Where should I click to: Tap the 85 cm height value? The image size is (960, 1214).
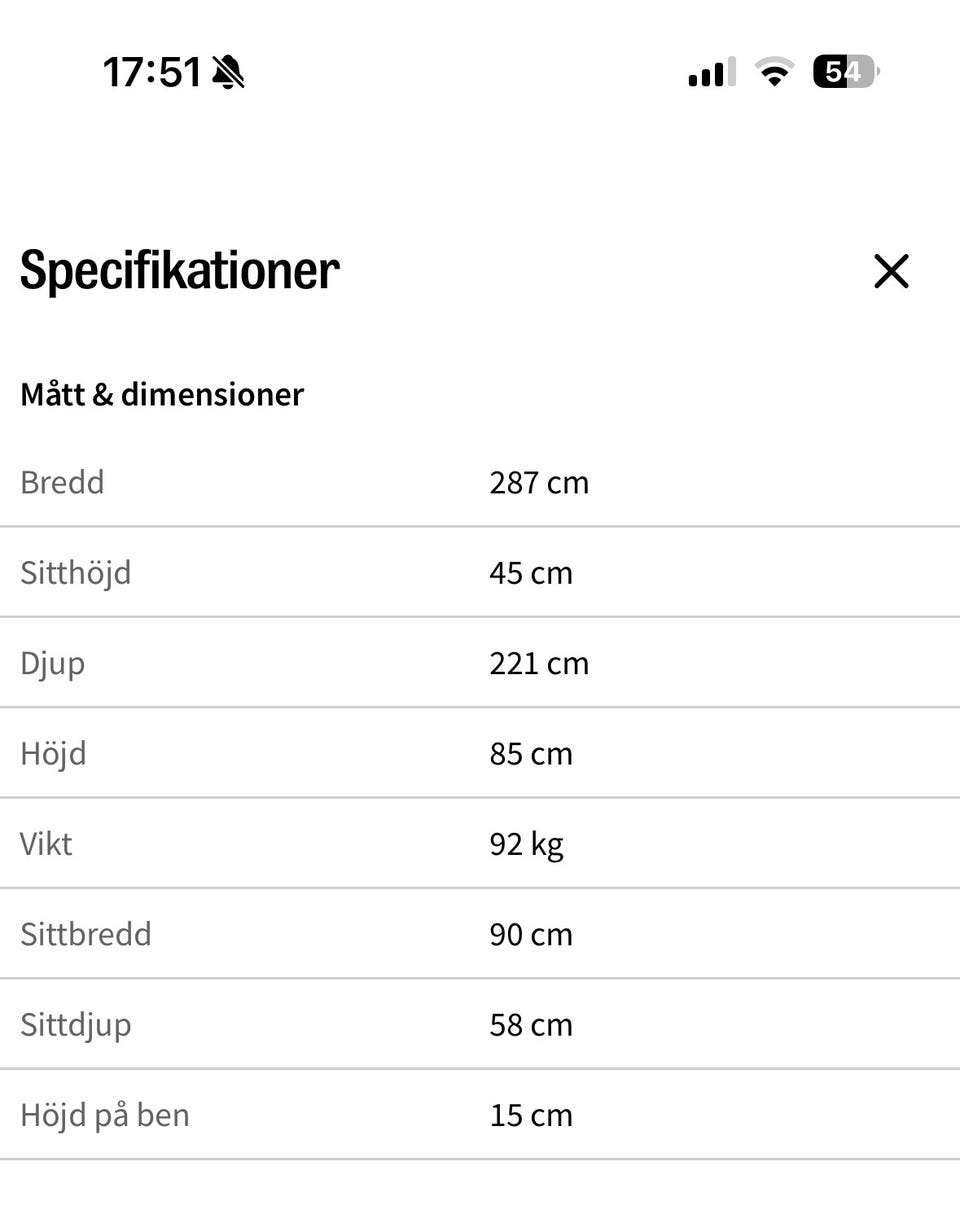[x=531, y=754]
